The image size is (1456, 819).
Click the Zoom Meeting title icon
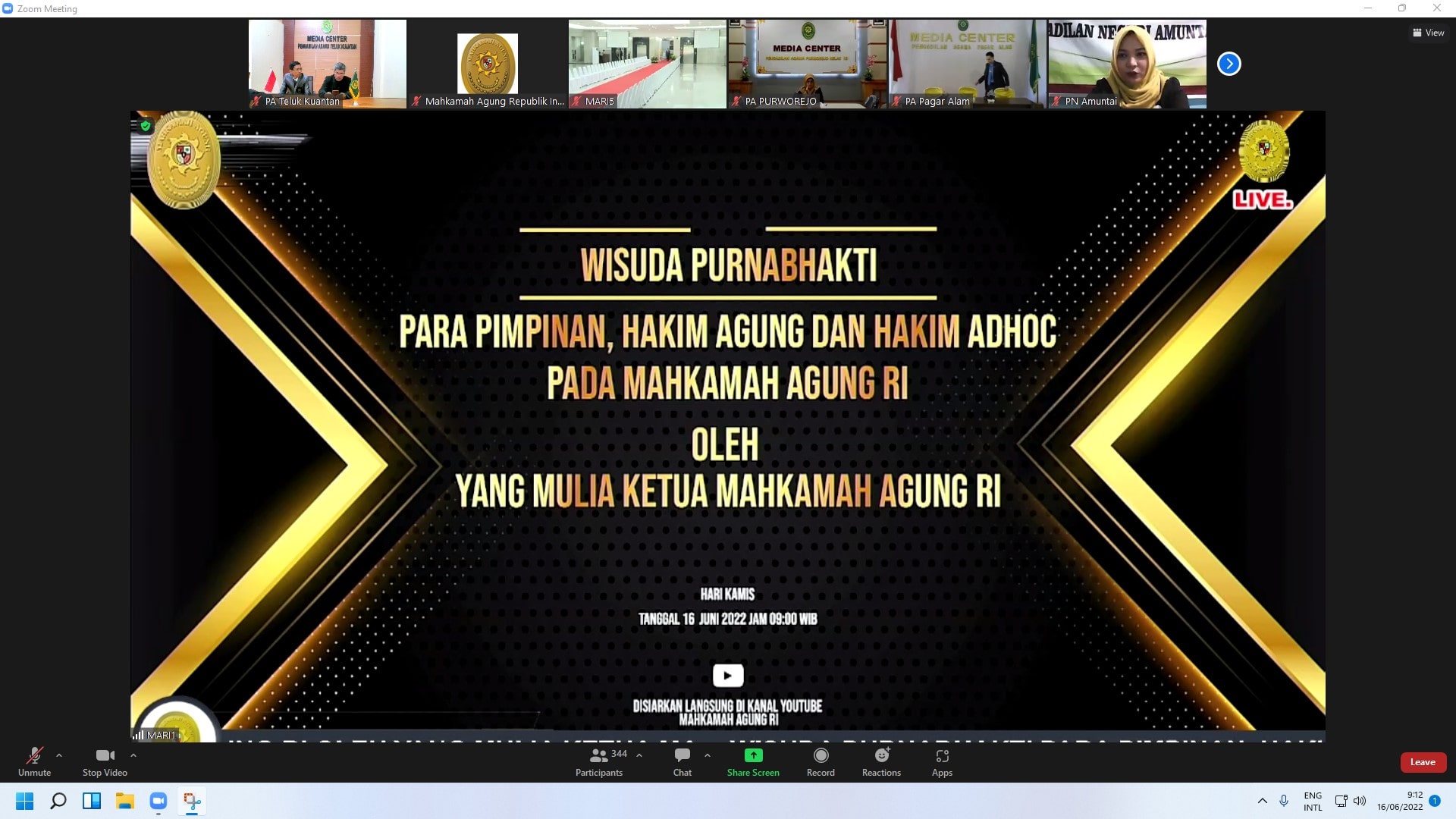(x=8, y=8)
